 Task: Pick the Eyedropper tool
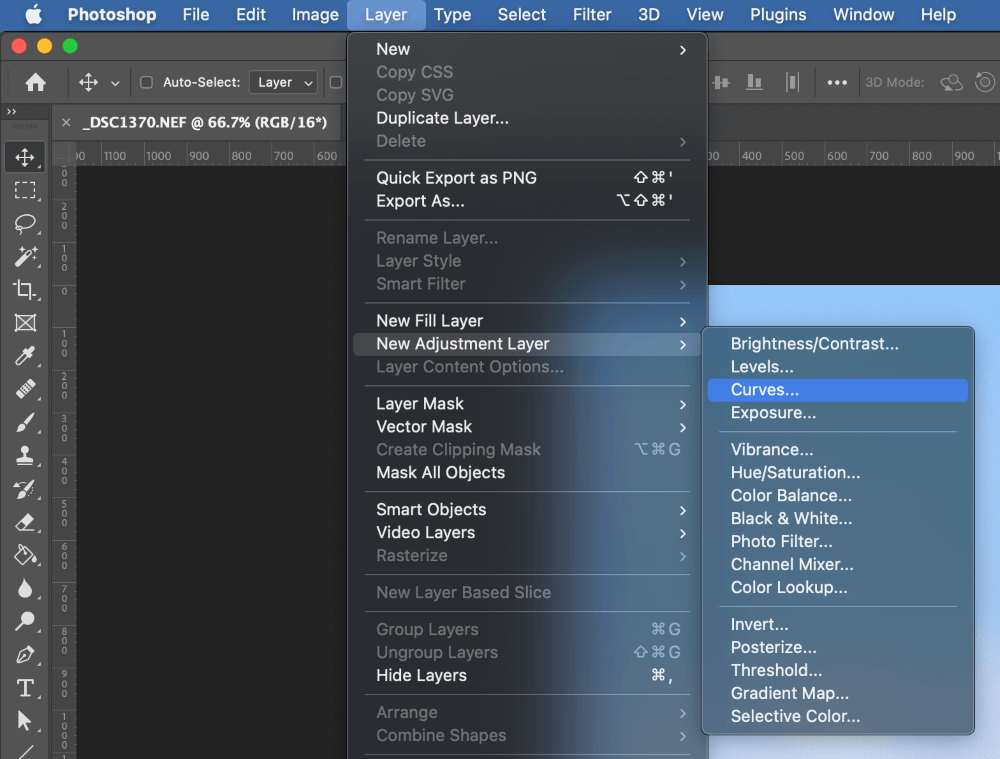[25, 356]
